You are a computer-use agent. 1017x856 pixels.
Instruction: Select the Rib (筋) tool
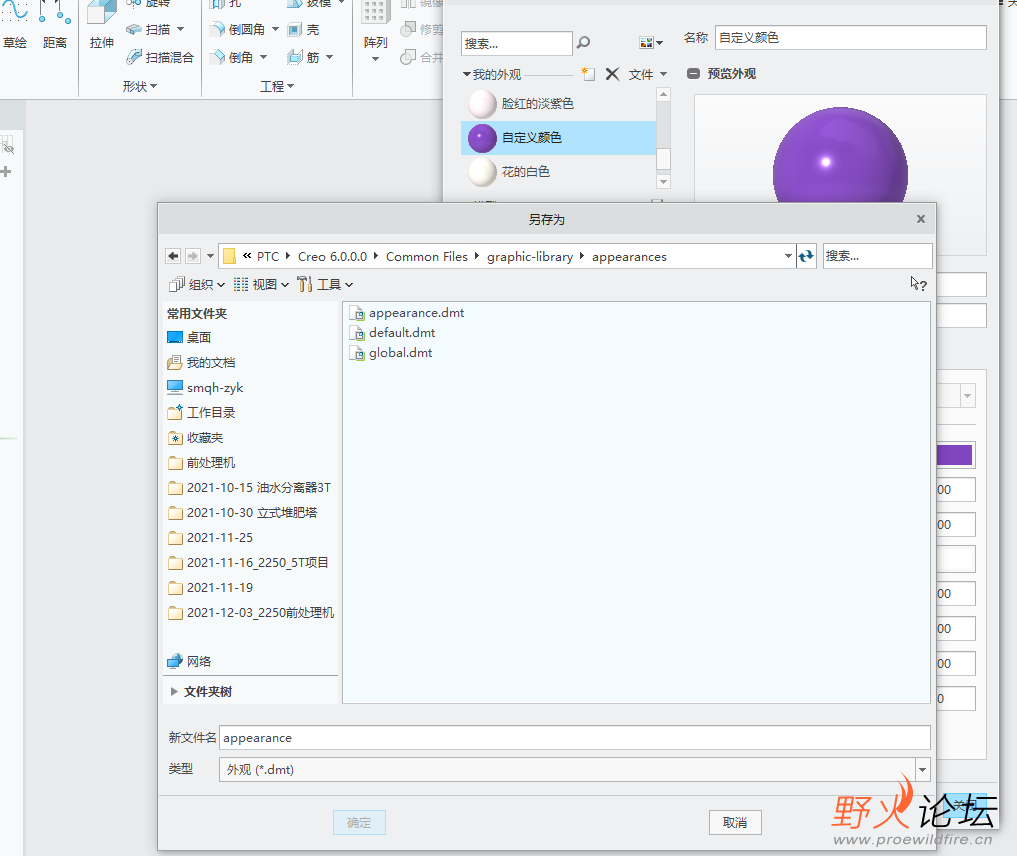coord(304,58)
